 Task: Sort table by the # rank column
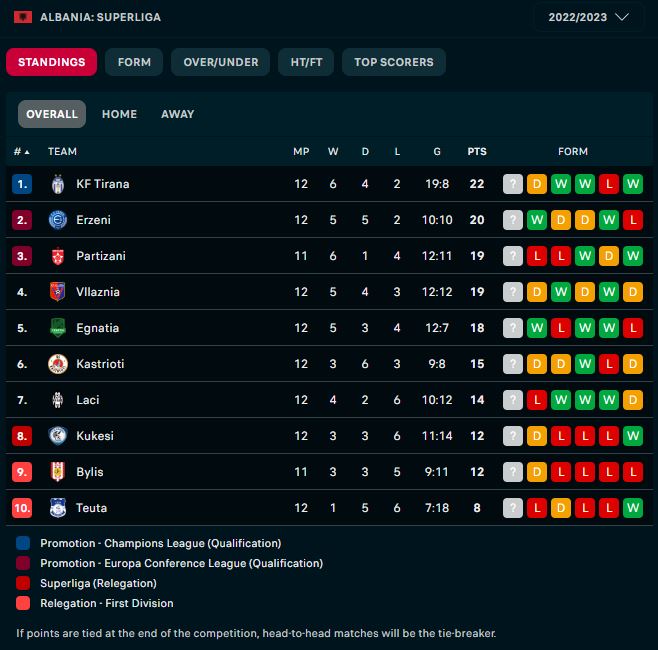pyautogui.click(x=21, y=152)
